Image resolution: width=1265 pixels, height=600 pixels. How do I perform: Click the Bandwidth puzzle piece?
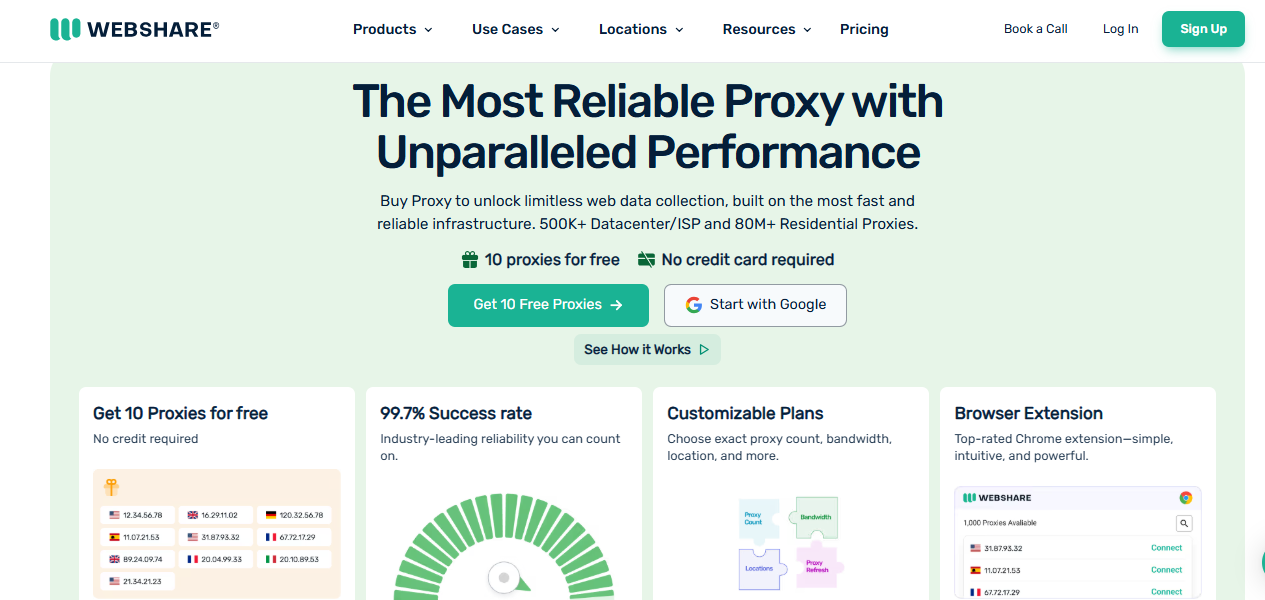coord(816,517)
